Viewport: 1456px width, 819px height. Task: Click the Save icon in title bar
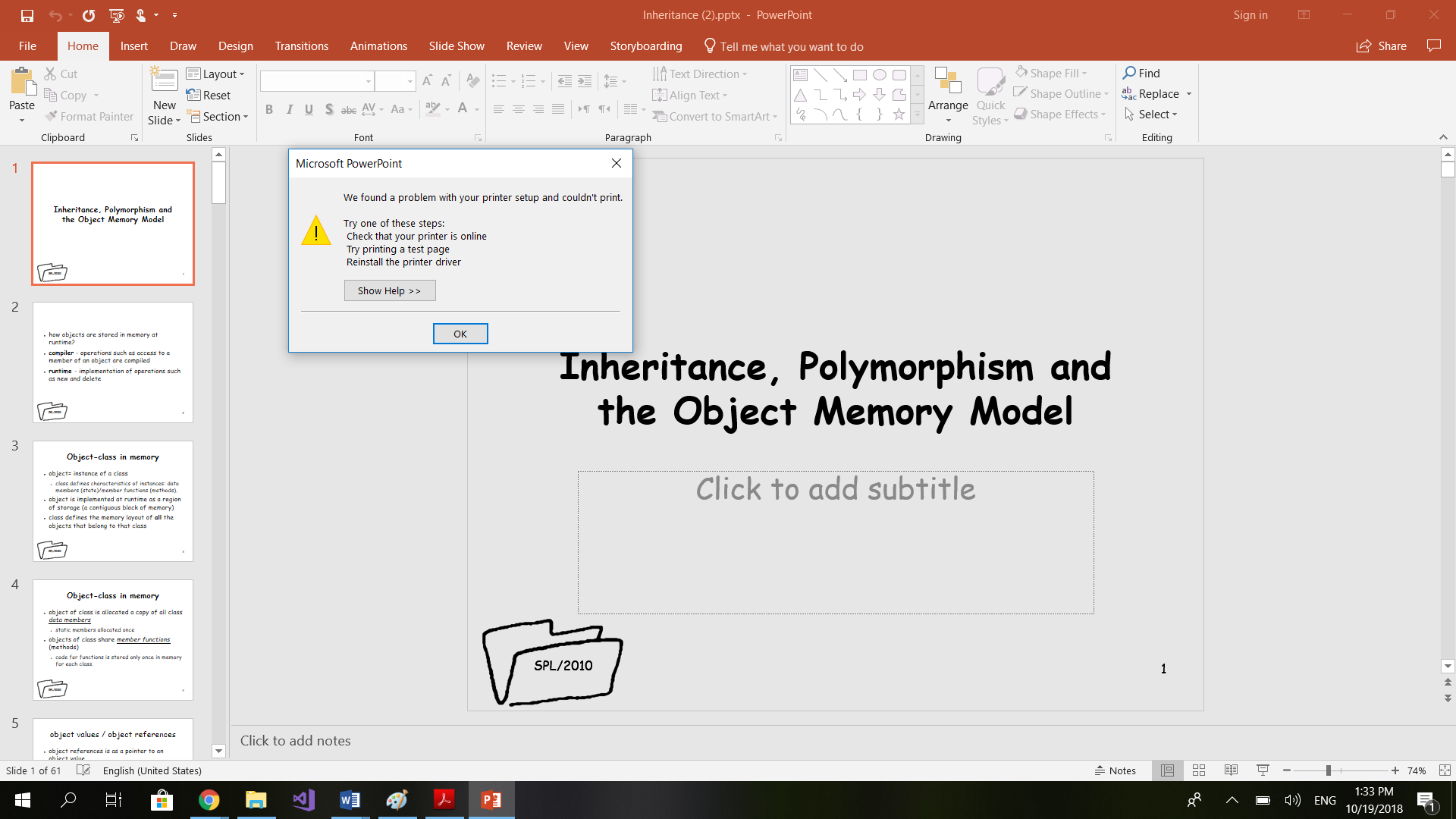[27, 15]
